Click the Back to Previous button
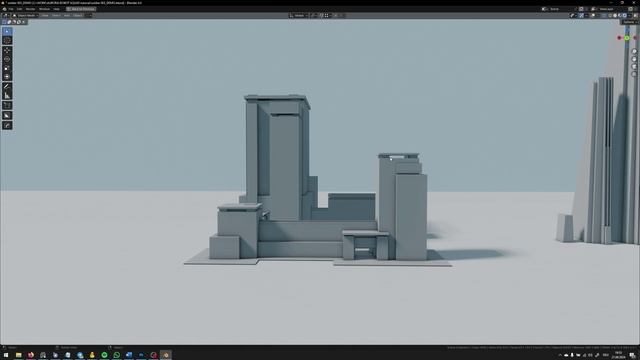Viewport: 640px width, 360px height. (x=81, y=9)
